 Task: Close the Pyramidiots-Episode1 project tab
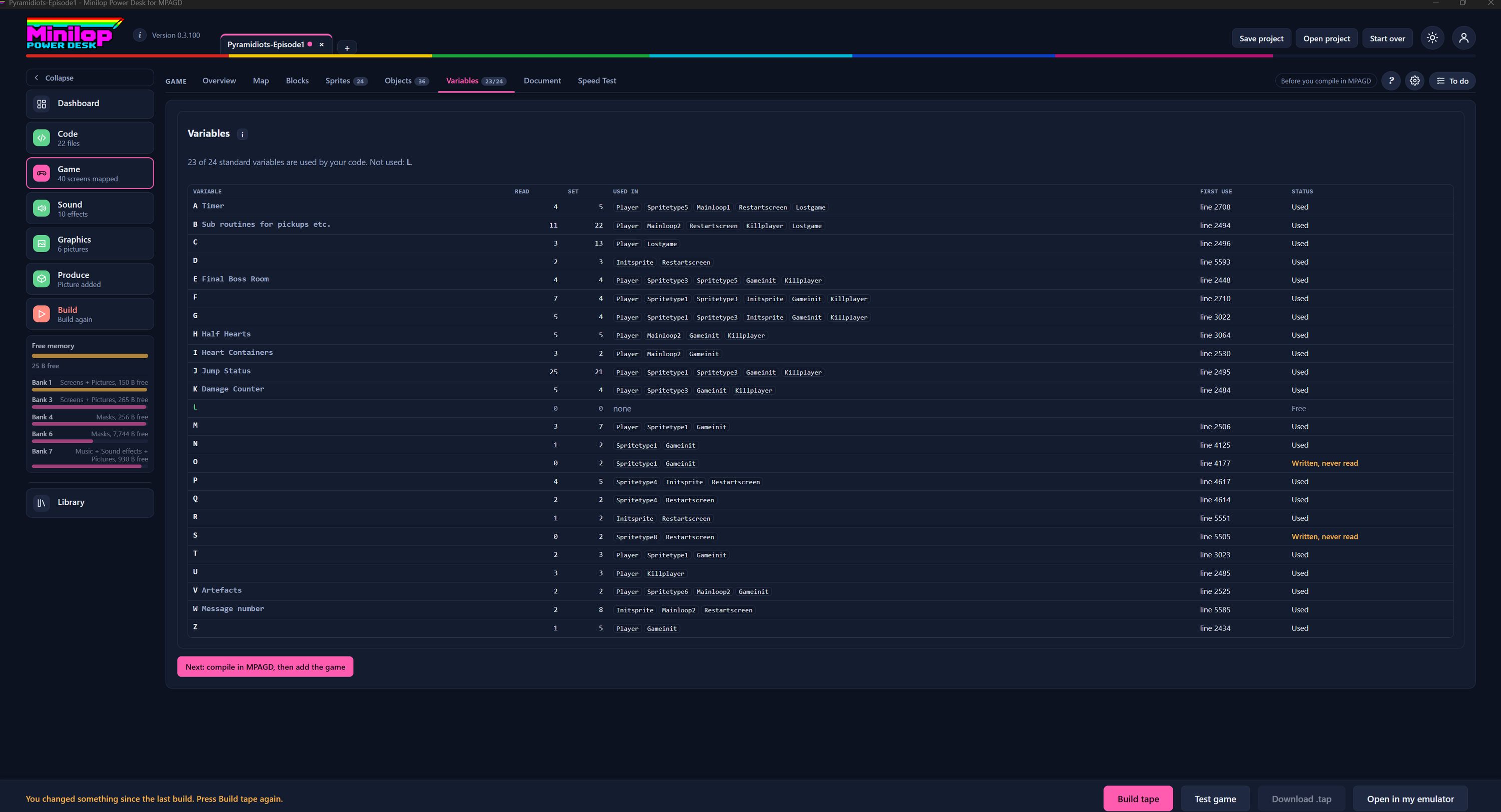[322, 44]
